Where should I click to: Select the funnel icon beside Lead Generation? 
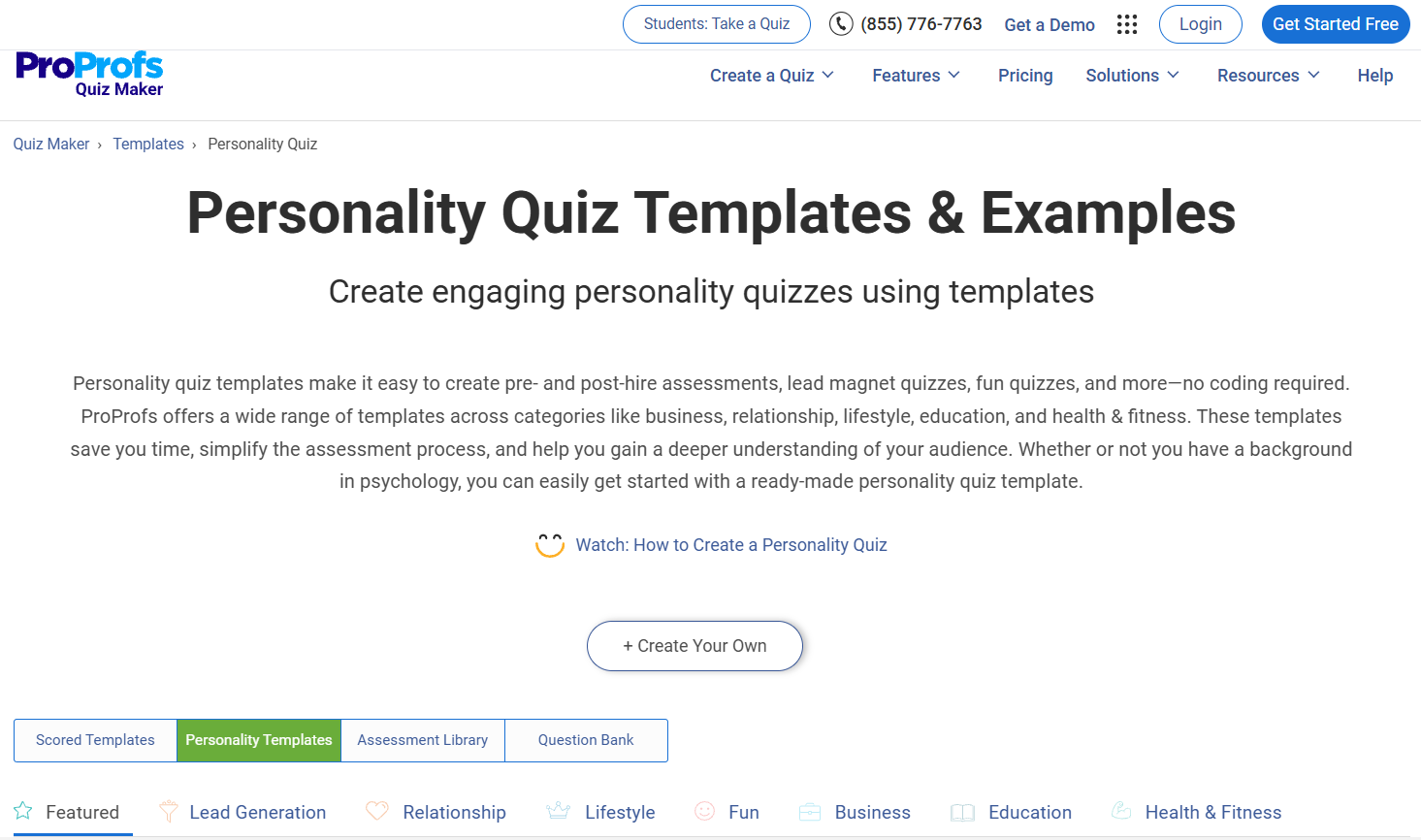tap(168, 811)
